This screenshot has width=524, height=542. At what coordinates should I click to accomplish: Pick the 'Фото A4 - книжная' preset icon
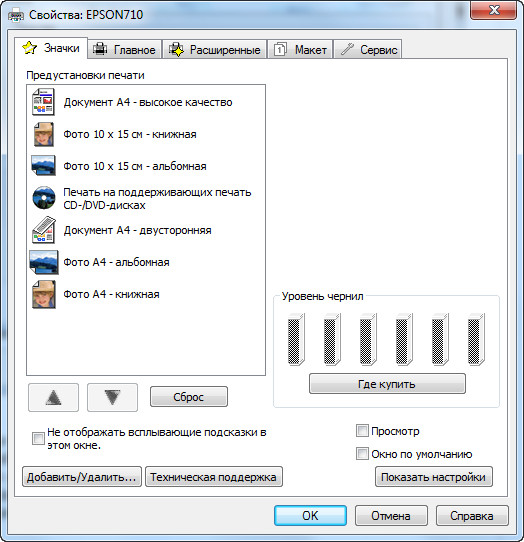(x=44, y=294)
